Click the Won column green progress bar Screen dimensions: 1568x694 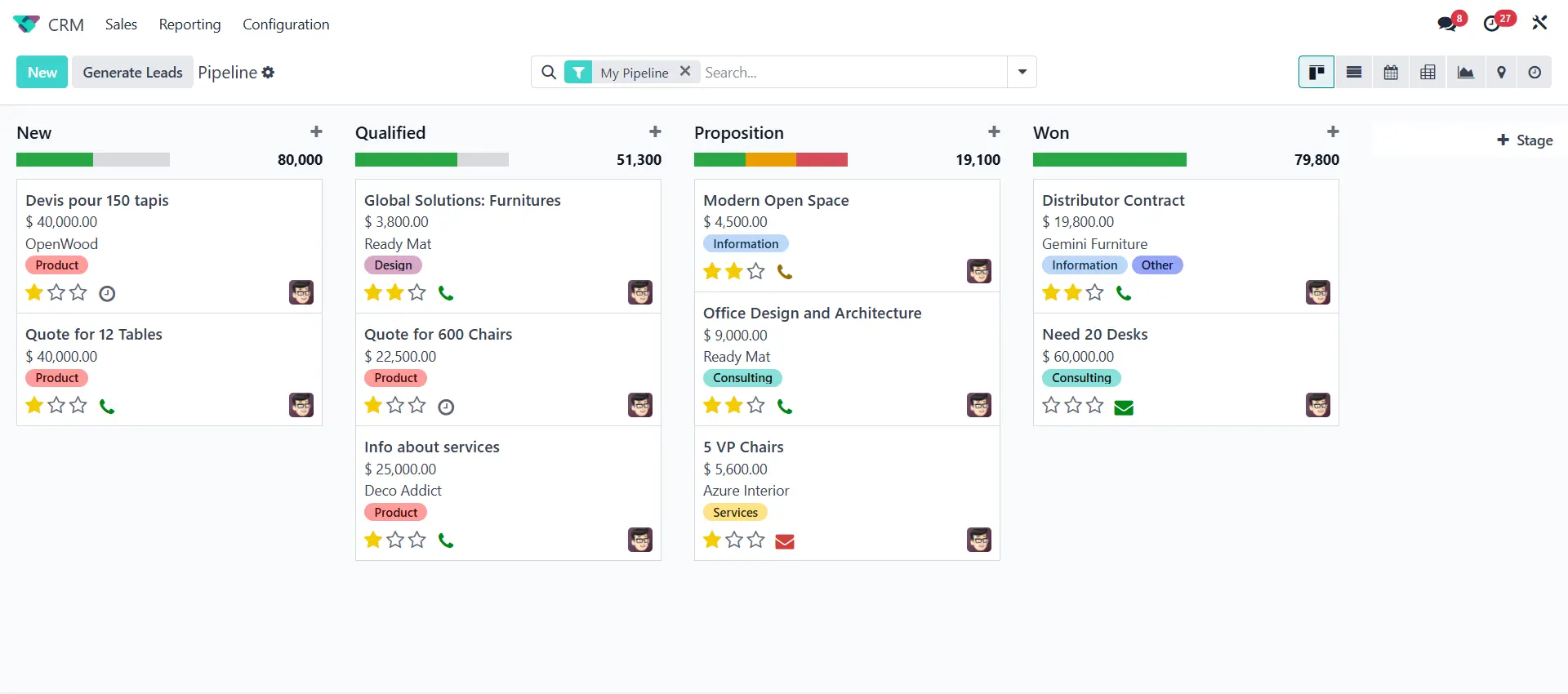coord(1110,160)
